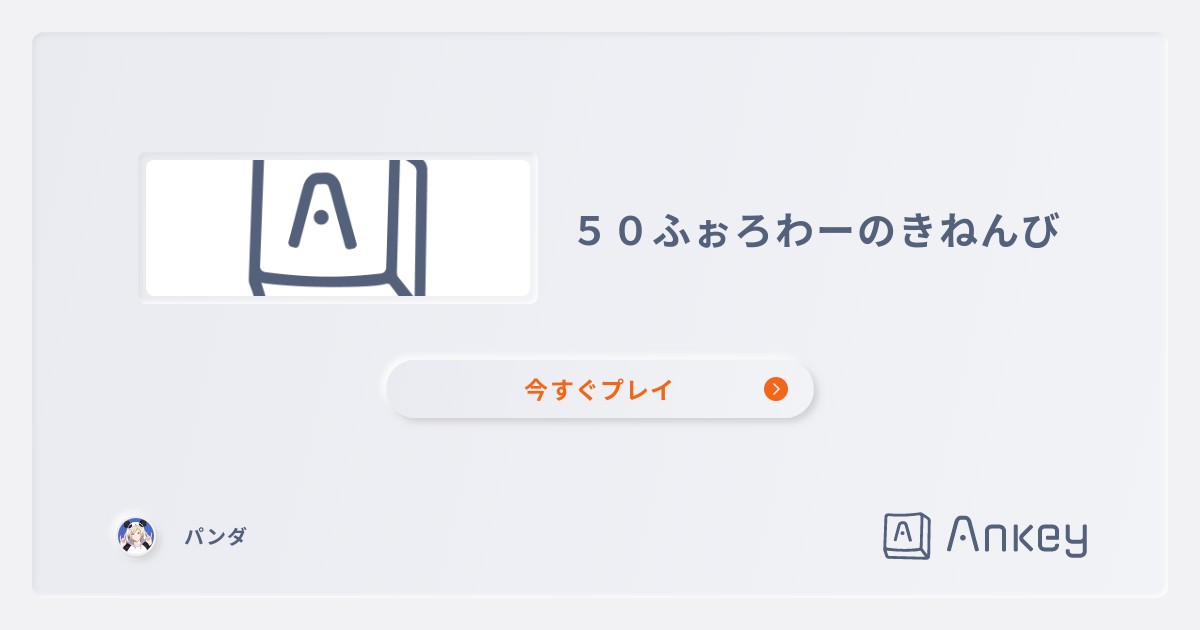The height and width of the screenshot is (630, 1200).
Task: Click the orange 今すぐプレイ label text
Action: click(x=598, y=389)
